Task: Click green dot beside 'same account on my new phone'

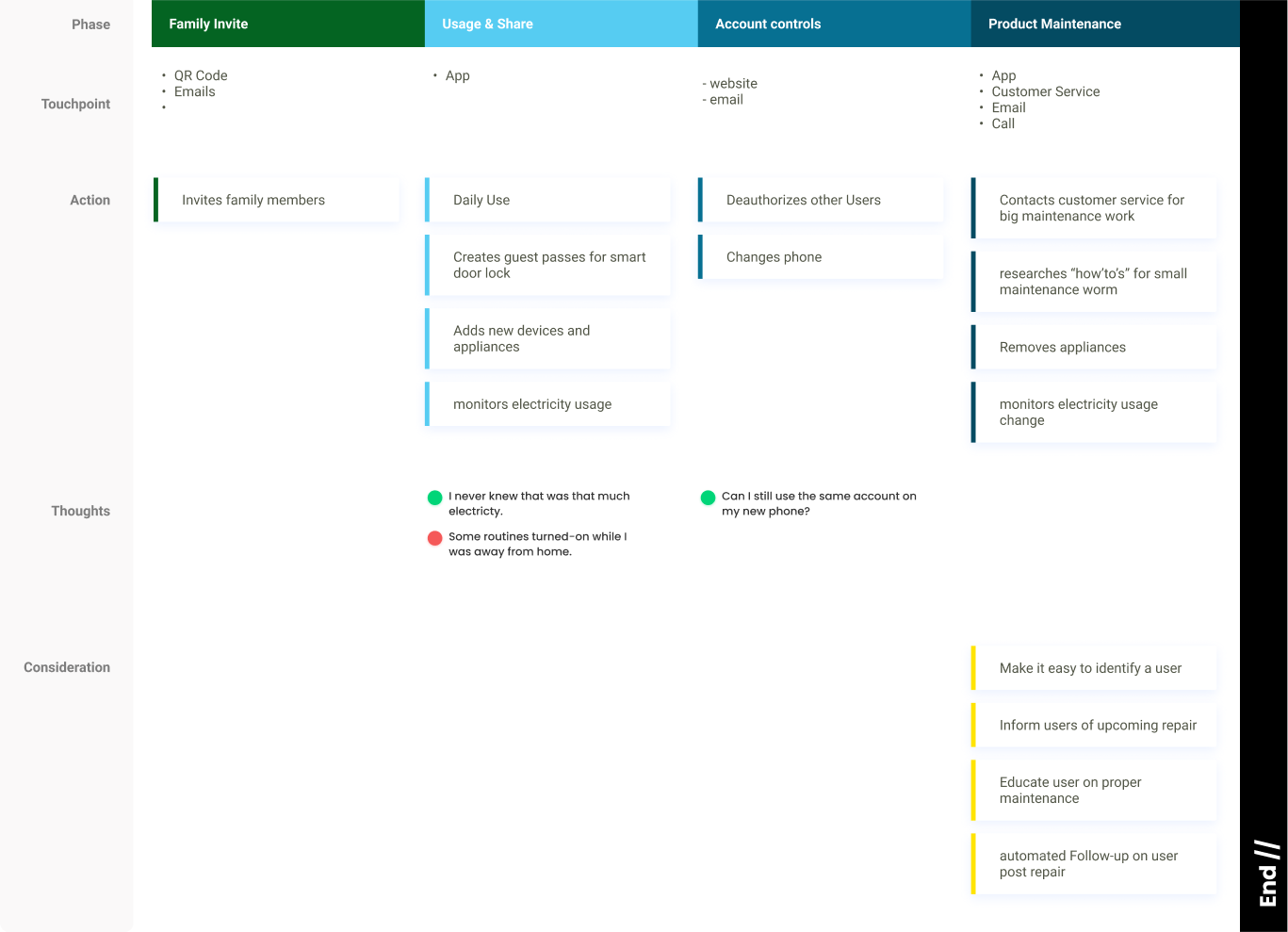Action: pyautogui.click(x=708, y=498)
